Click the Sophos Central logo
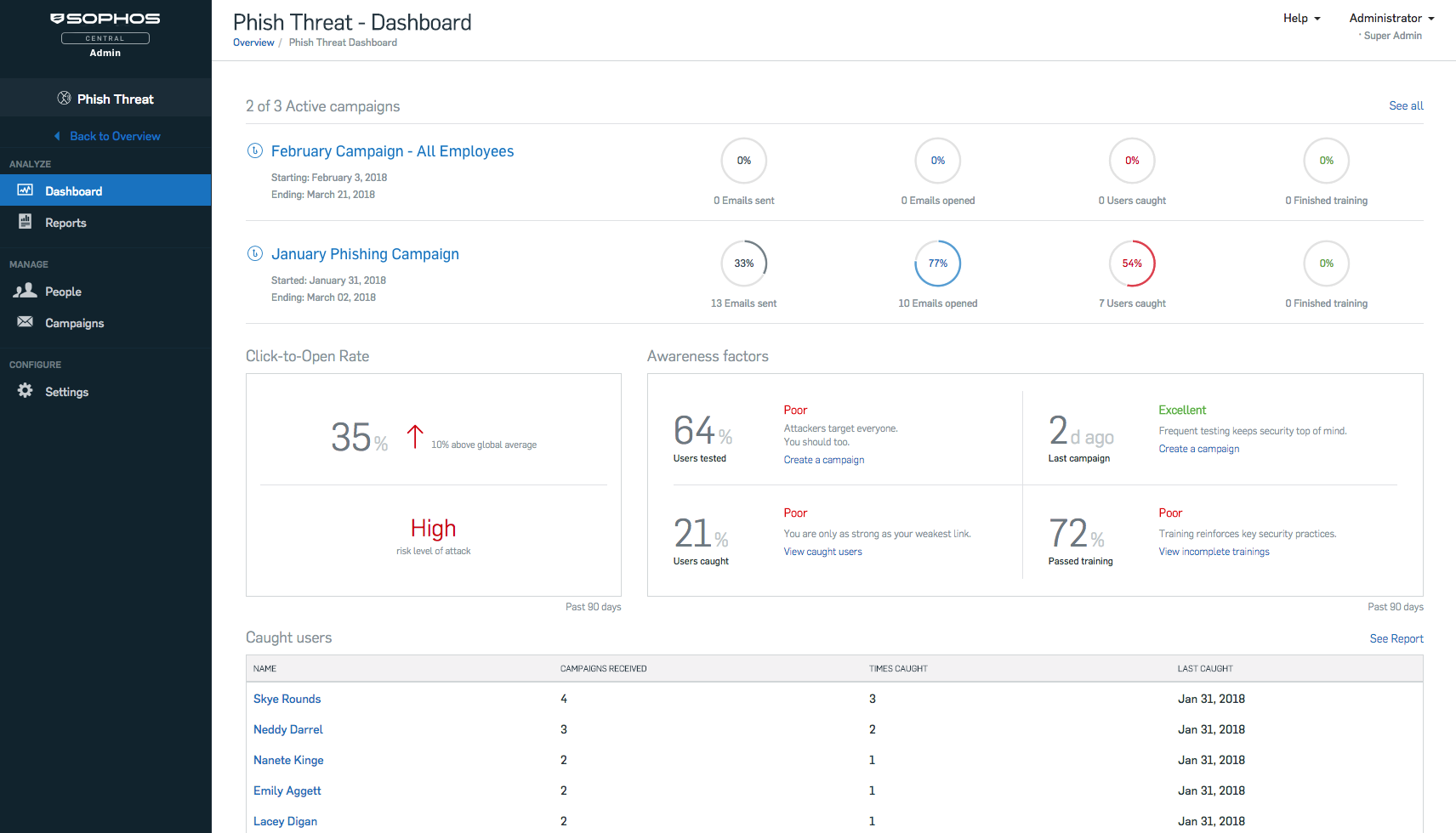Image resolution: width=1456 pixels, height=833 pixels. coord(105,17)
